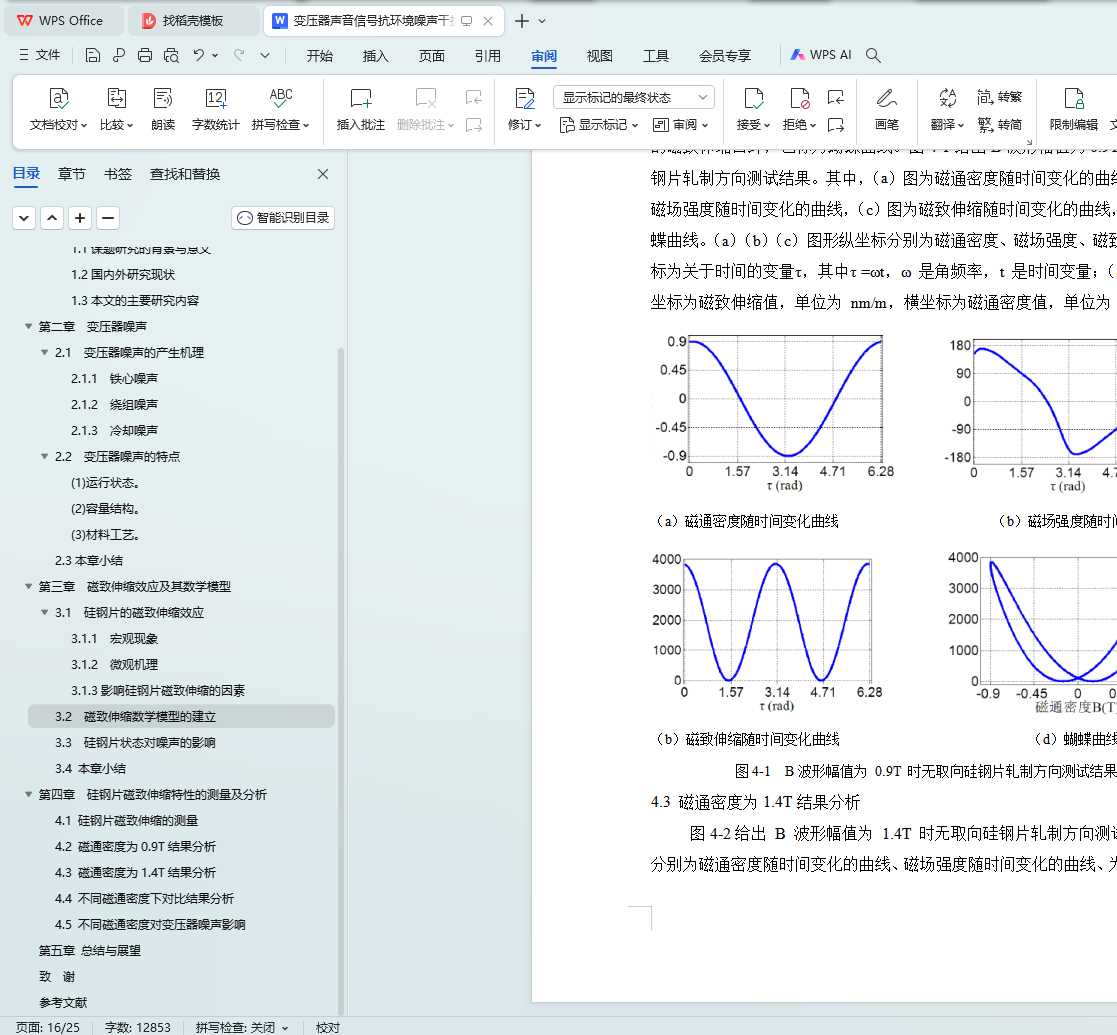Click the redo arrow icon
The width and height of the screenshot is (1117, 1035).
pos(239,56)
